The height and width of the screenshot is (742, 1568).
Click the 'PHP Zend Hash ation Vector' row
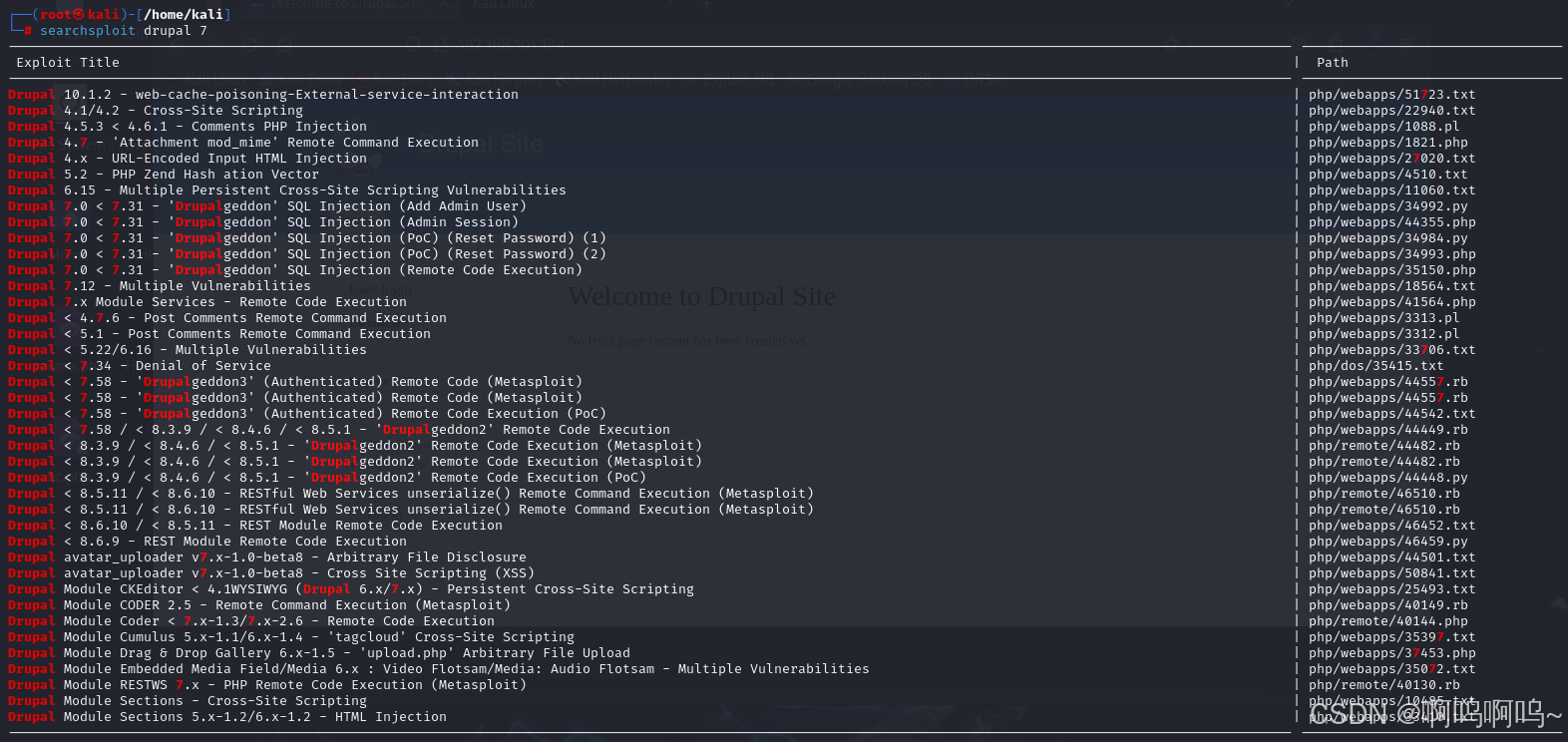[164, 175]
